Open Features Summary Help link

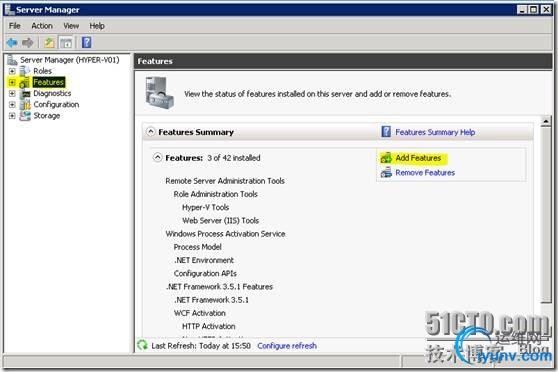point(435,132)
